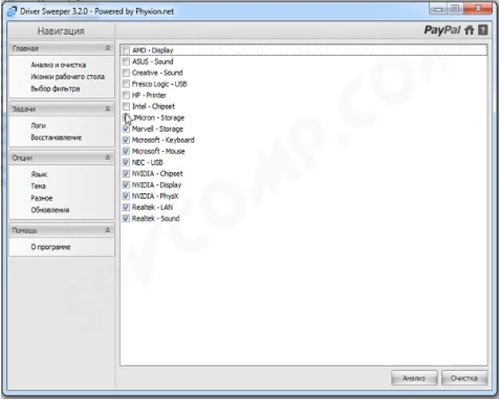This screenshot has width=500, height=400.
Task: Uncheck NVIDIA - Display driver
Action: [126, 185]
